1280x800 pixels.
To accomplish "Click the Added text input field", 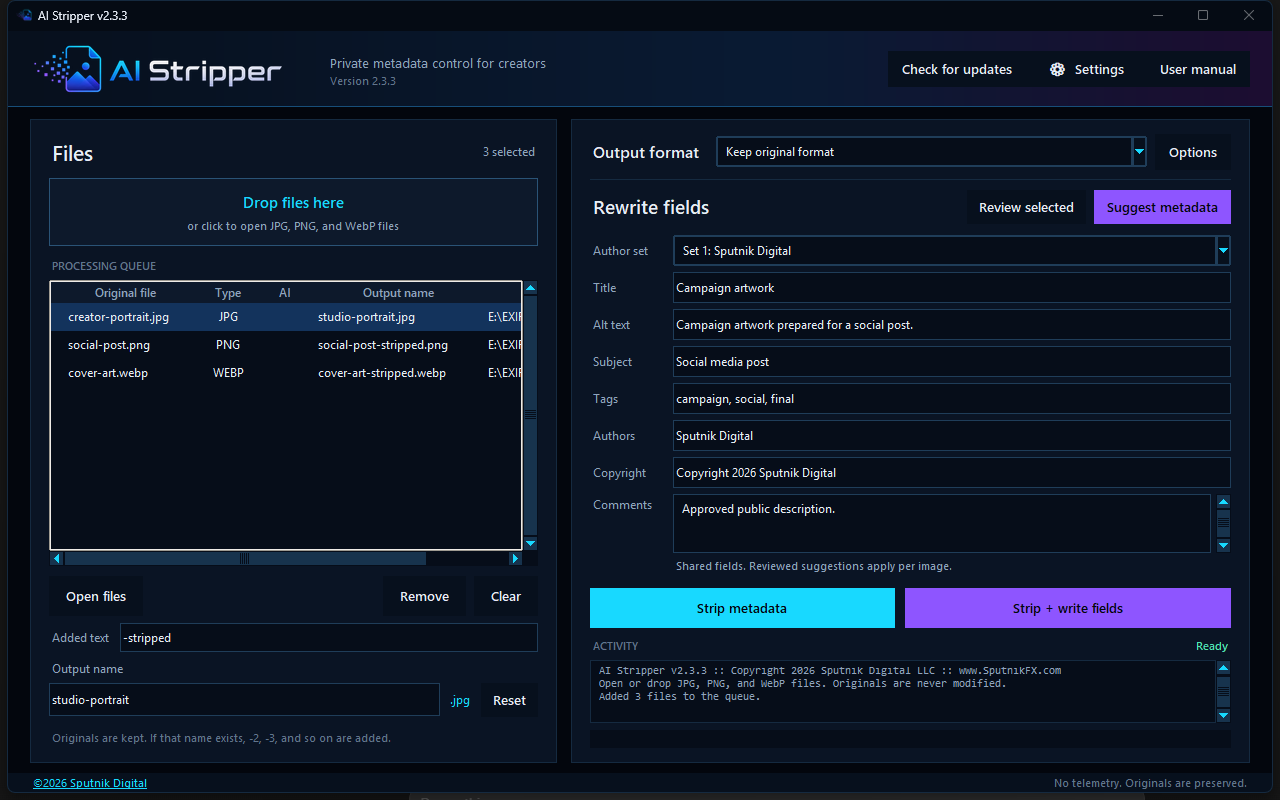I will pos(329,638).
